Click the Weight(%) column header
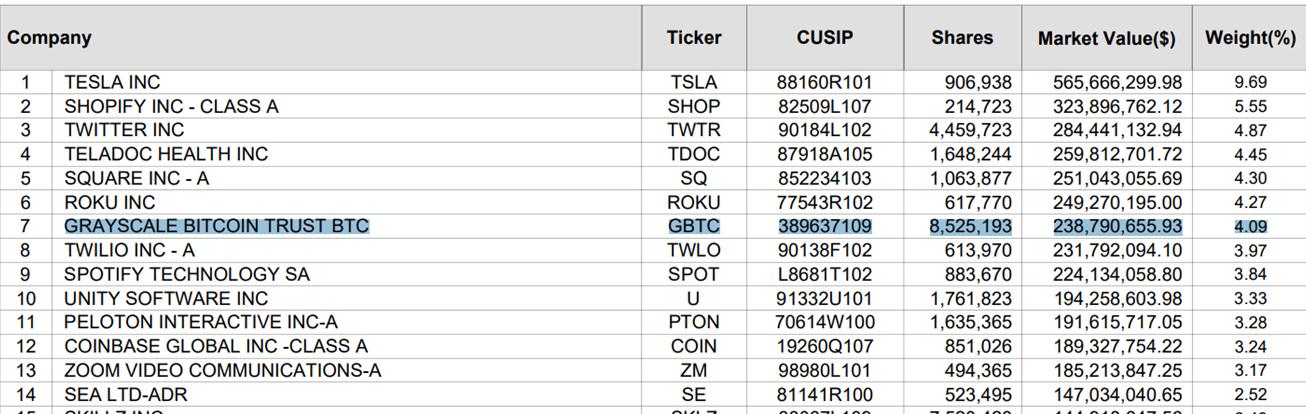The width and height of the screenshot is (1306, 414). click(1250, 38)
